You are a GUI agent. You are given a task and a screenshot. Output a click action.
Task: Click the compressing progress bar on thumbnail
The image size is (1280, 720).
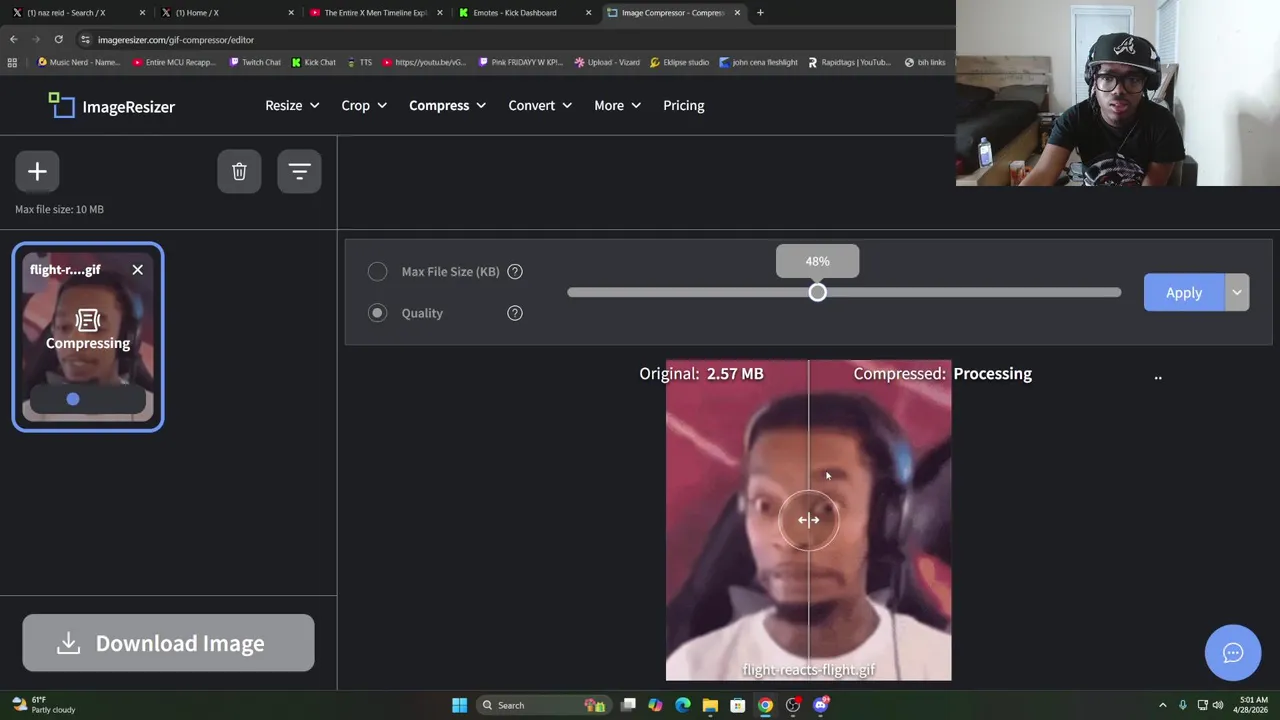88,400
